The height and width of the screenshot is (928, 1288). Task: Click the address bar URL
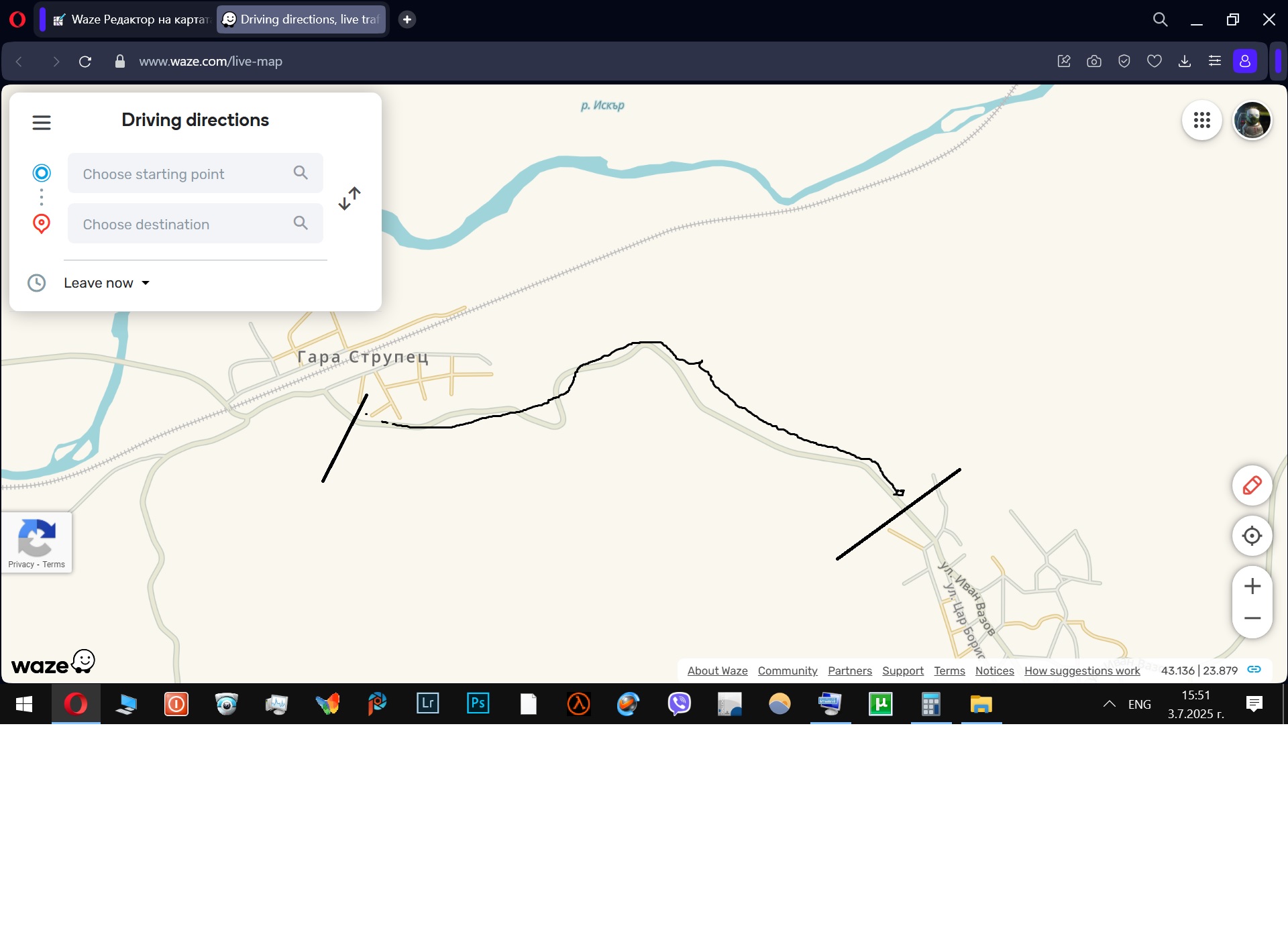click(x=211, y=62)
